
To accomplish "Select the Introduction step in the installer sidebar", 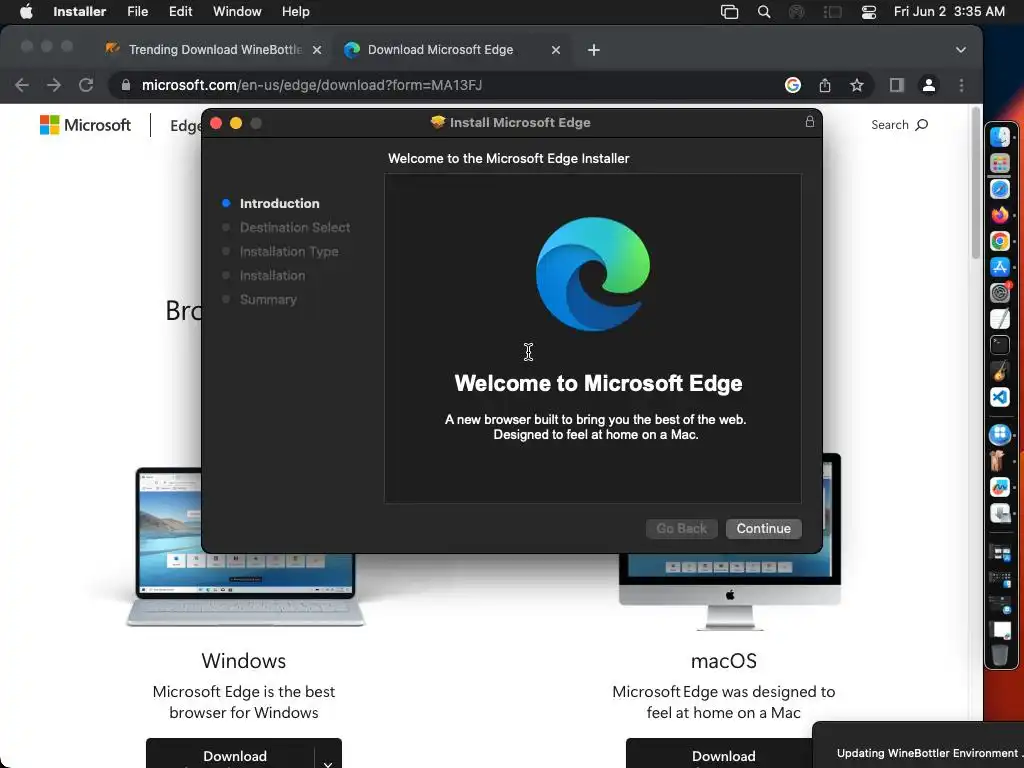I will 280,203.
